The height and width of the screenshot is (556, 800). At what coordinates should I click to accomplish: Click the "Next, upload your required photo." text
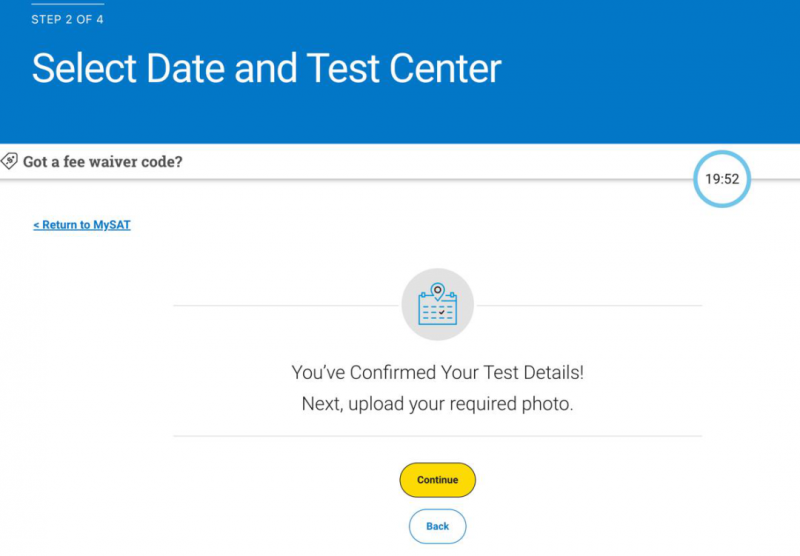point(438,404)
